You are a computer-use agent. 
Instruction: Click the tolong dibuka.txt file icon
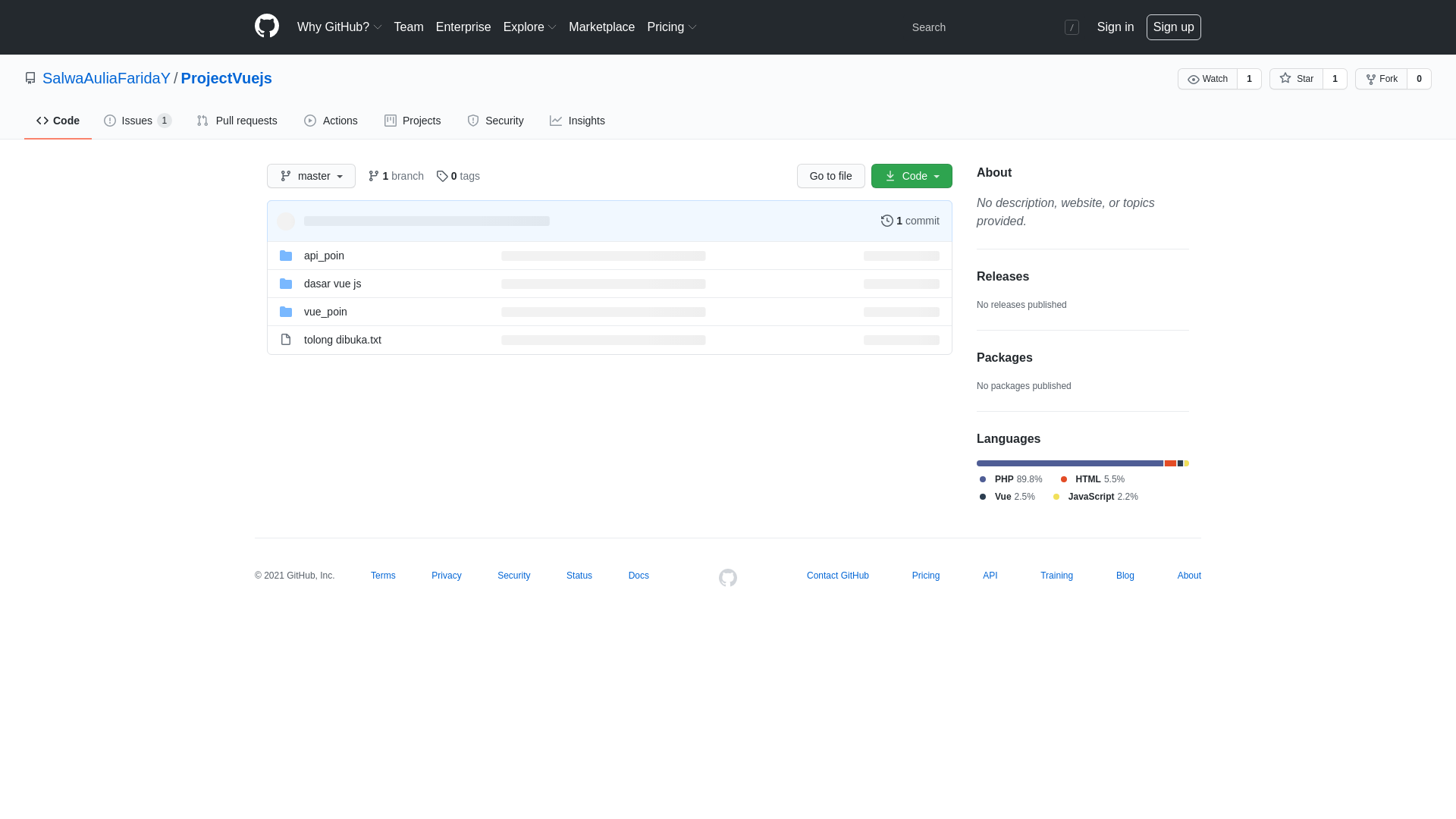(286, 340)
